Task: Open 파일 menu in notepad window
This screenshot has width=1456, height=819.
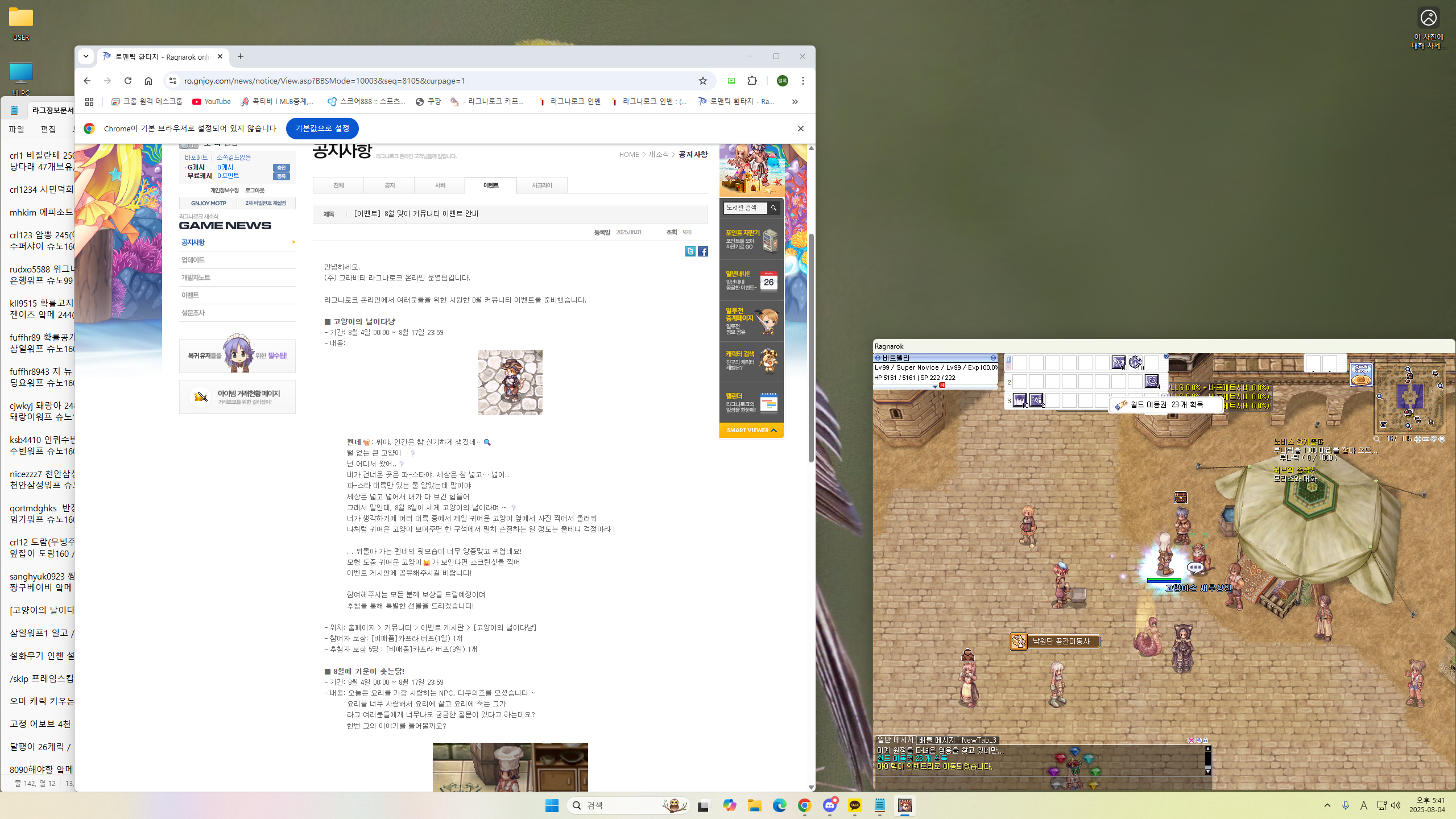Action: (16, 129)
